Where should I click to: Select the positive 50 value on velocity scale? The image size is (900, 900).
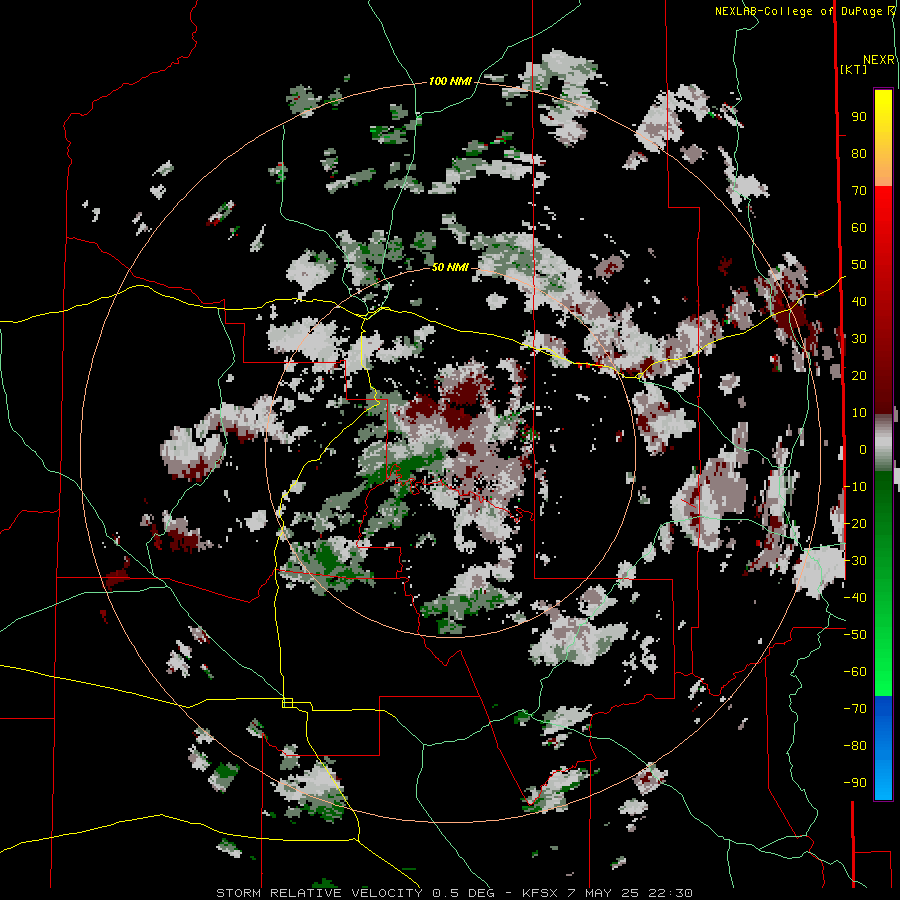coord(859,265)
